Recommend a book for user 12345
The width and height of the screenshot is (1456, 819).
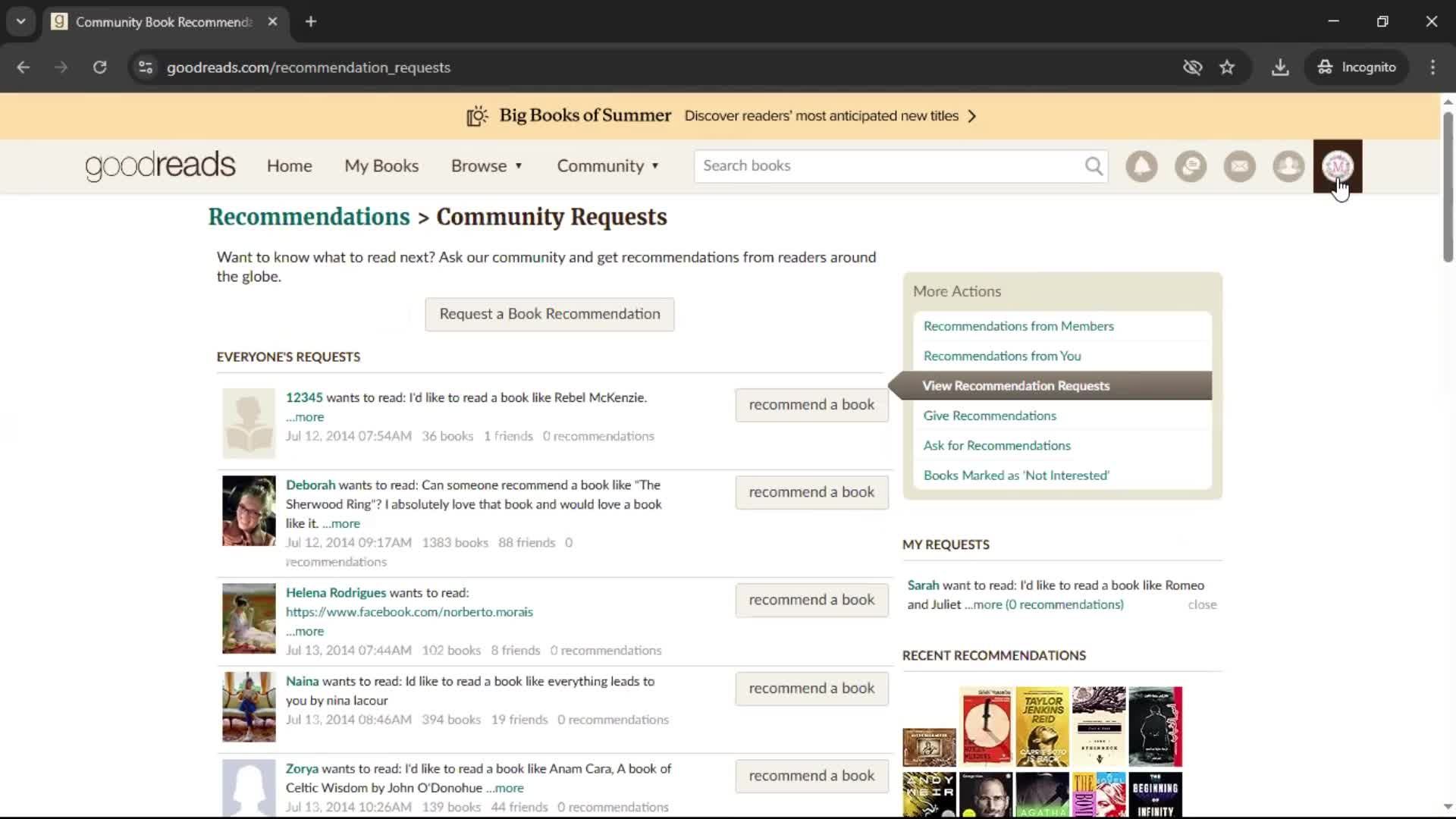click(811, 405)
